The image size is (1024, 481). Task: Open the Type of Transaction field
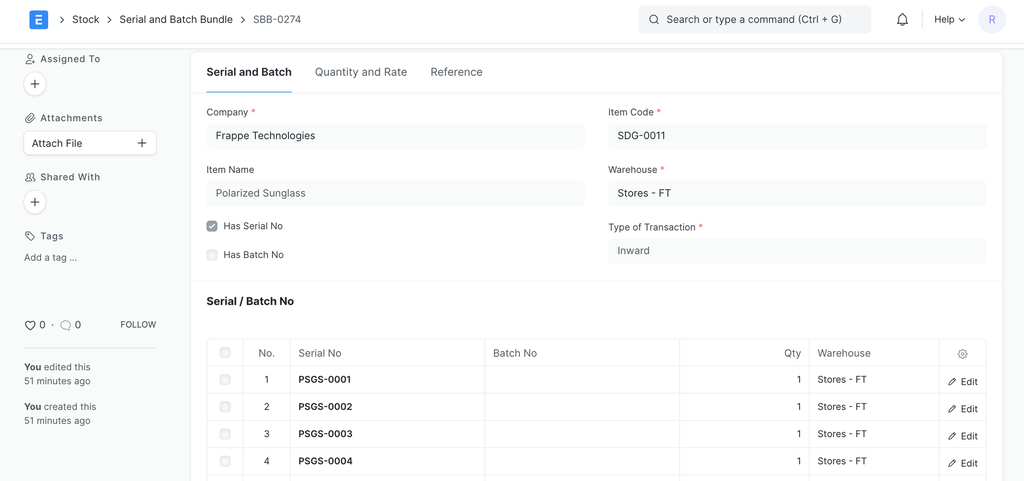click(x=796, y=251)
